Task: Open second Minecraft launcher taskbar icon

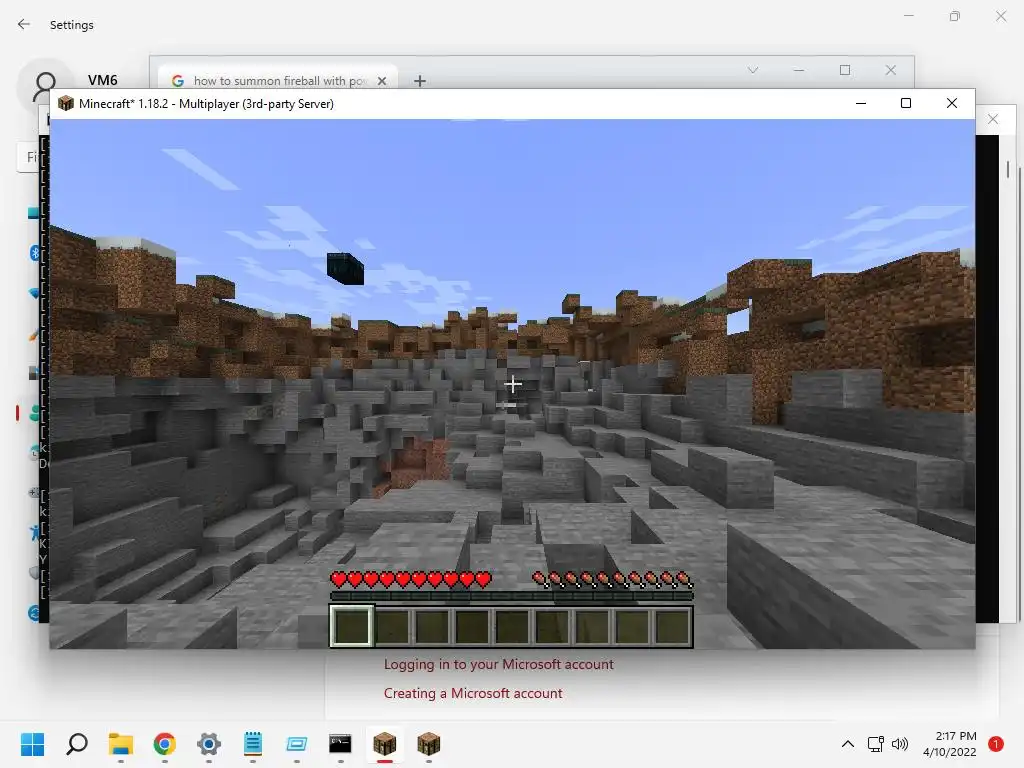Action: click(428, 744)
